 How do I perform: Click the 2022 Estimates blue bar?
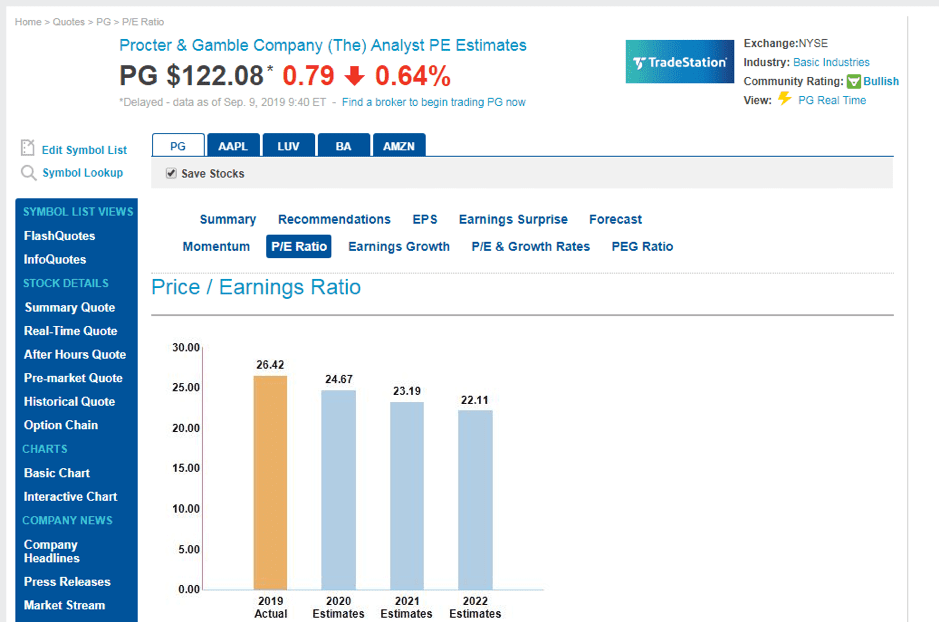point(475,500)
